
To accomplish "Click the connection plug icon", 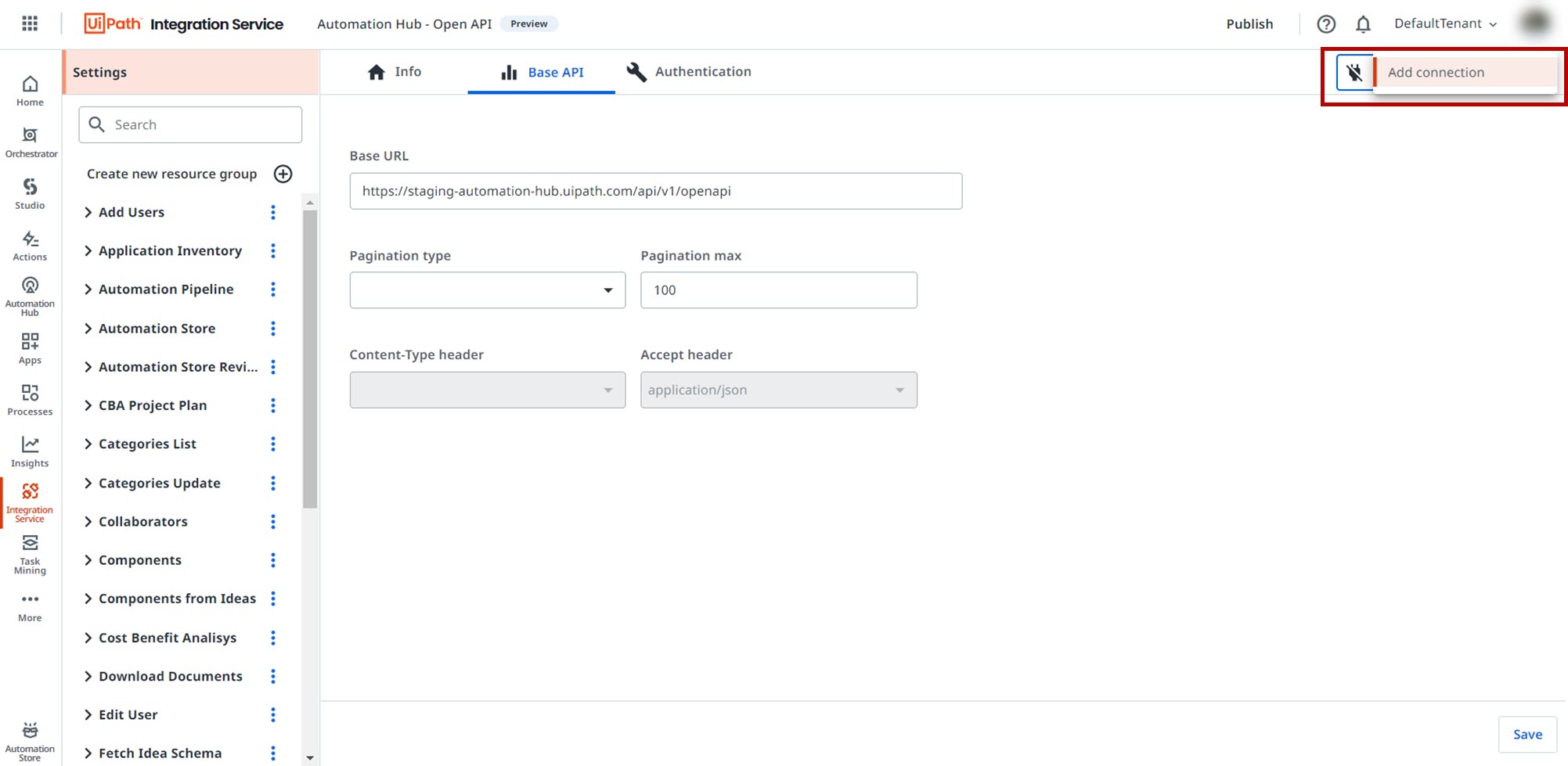I will tap(1354, 73).
